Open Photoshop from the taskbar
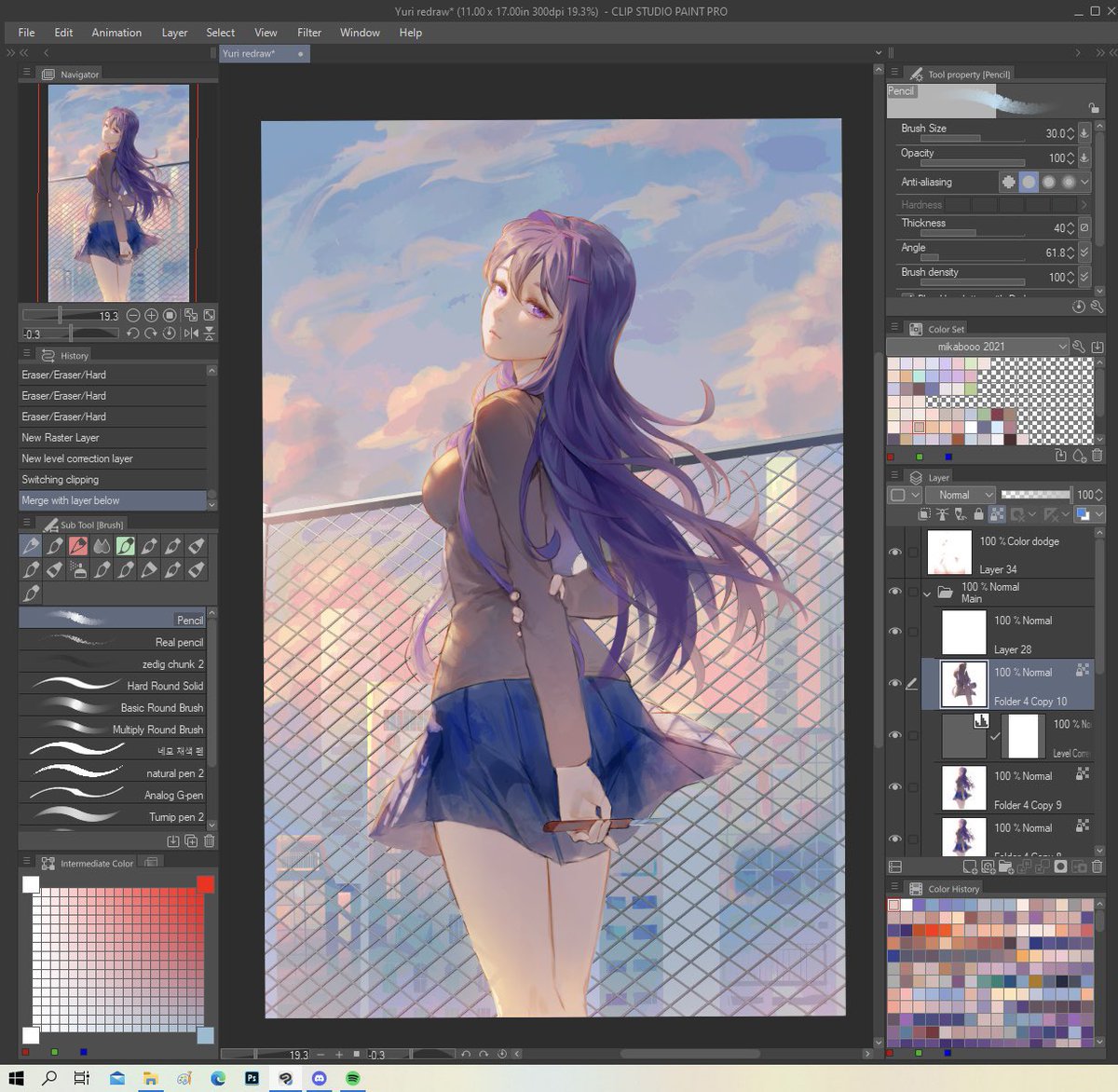The width and height of the screenshot is (1118, 1092). point(252,1079)
